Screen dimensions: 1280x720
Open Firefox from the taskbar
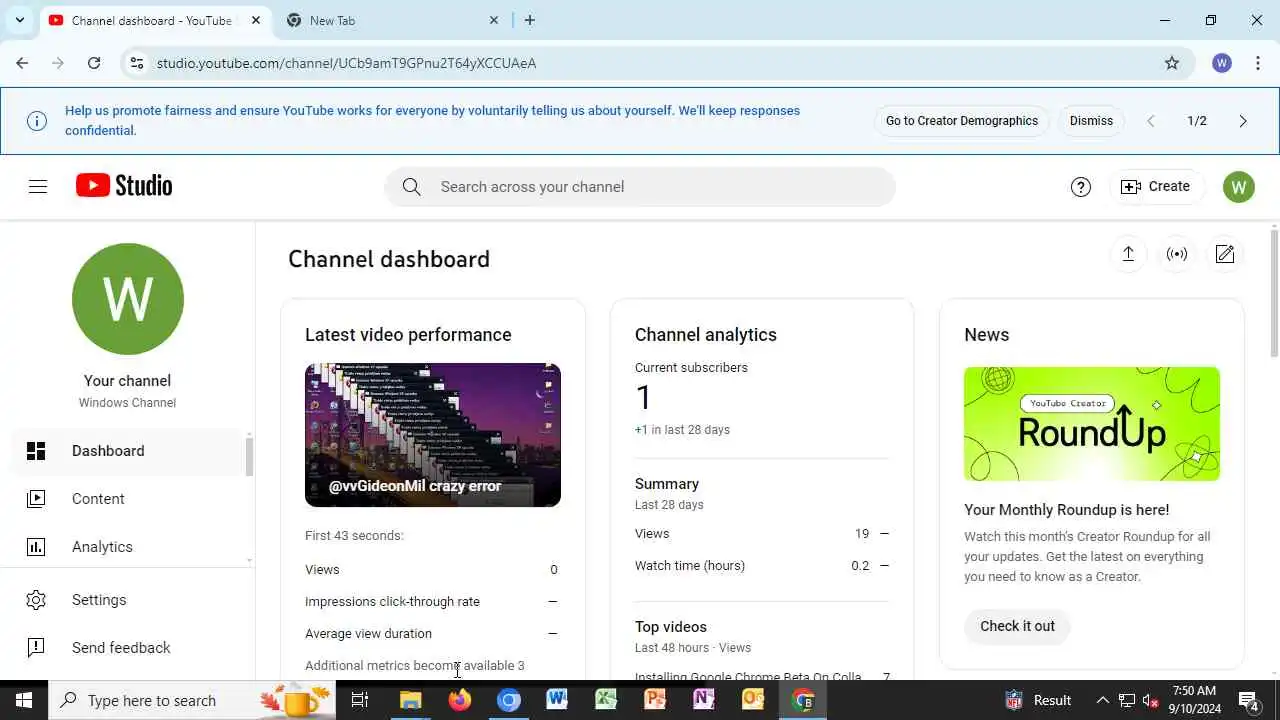pos(460,700)
